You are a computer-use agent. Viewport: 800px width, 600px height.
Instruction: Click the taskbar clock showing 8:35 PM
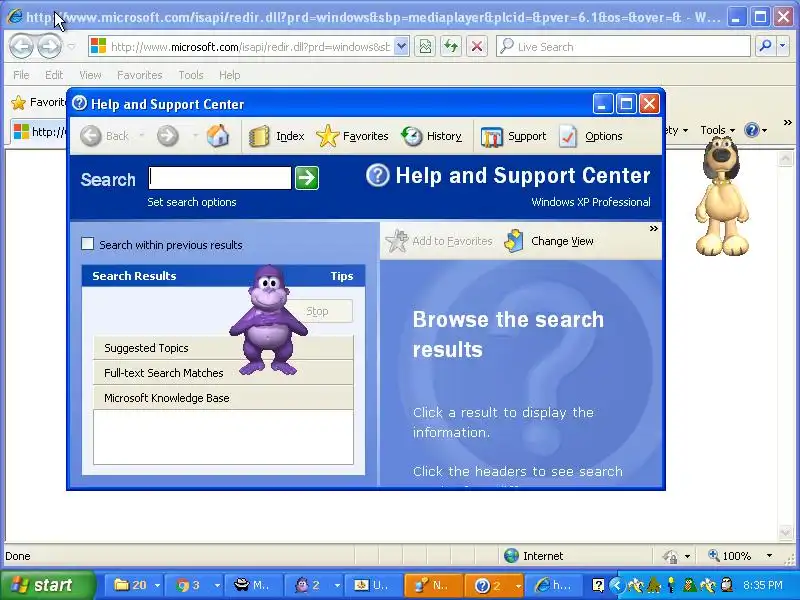click(x=762, y=585)
